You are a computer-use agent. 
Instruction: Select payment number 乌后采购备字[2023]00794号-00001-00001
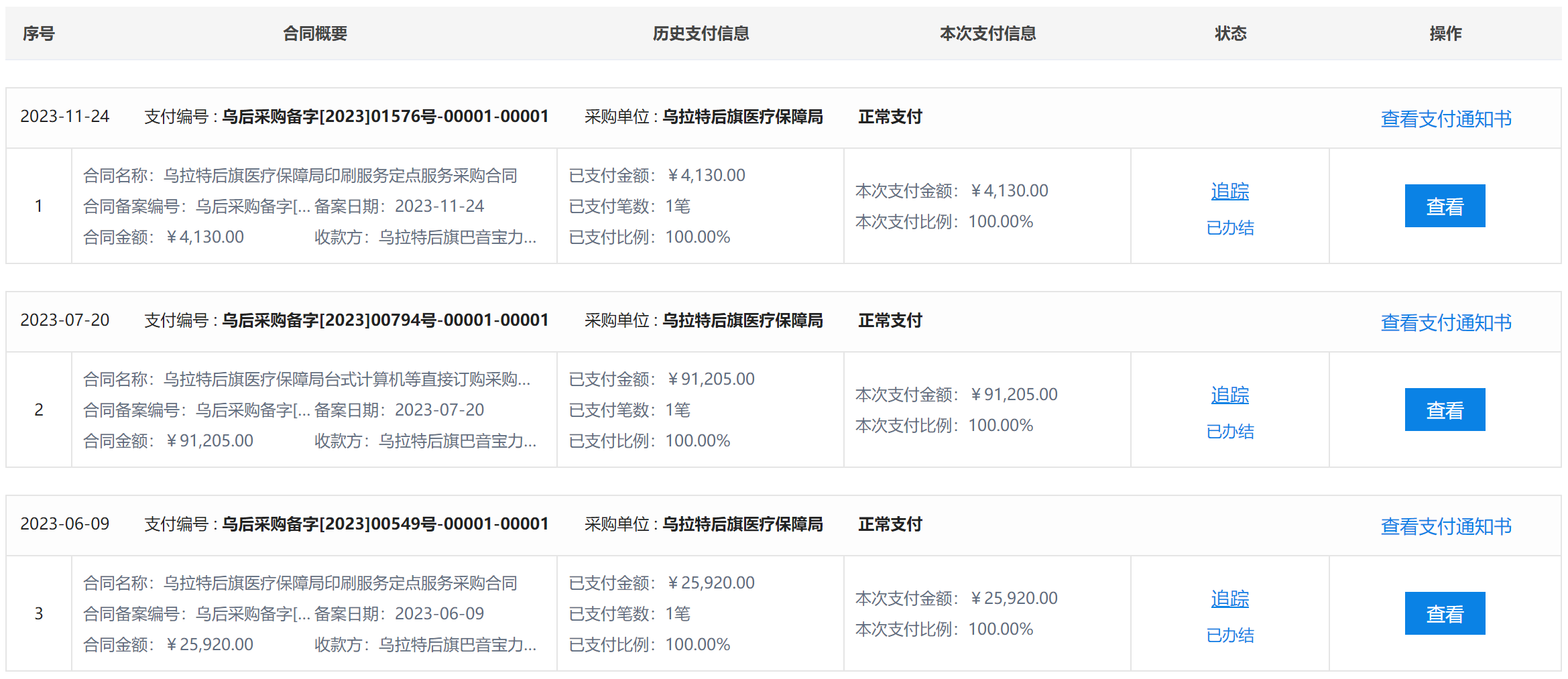[x=385, y=320]
